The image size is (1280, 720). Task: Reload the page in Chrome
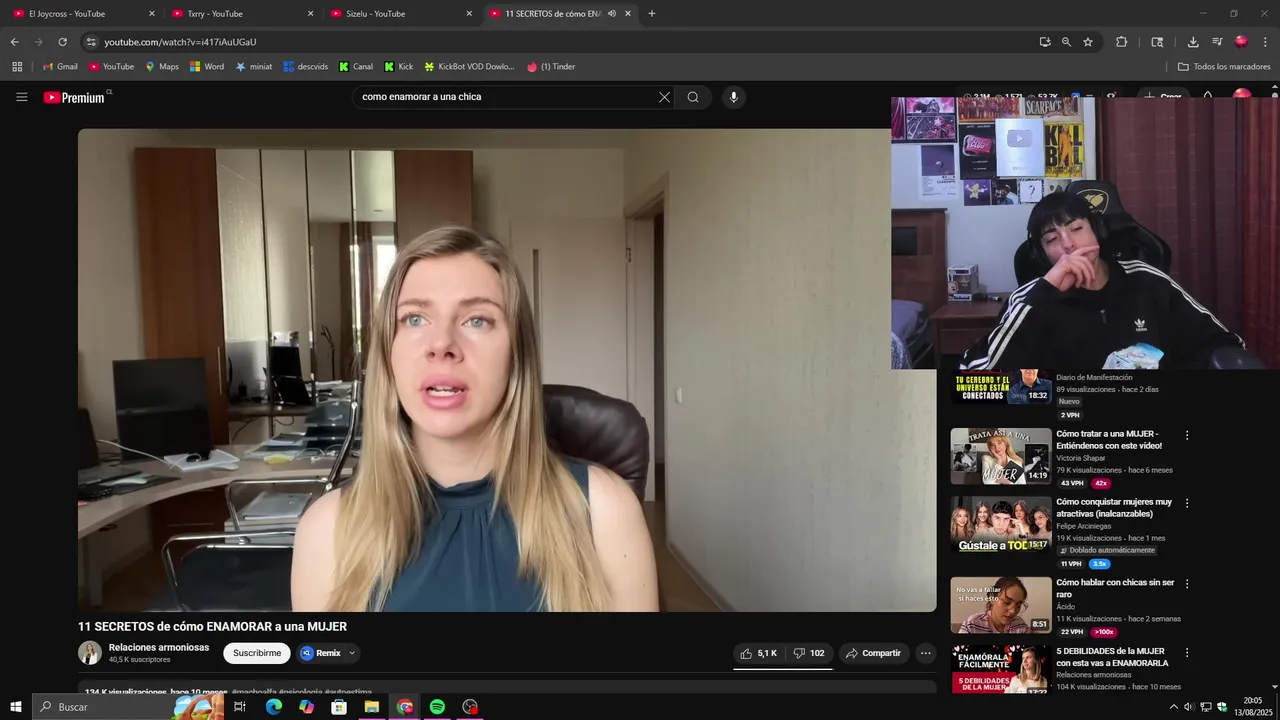point(62,42)
